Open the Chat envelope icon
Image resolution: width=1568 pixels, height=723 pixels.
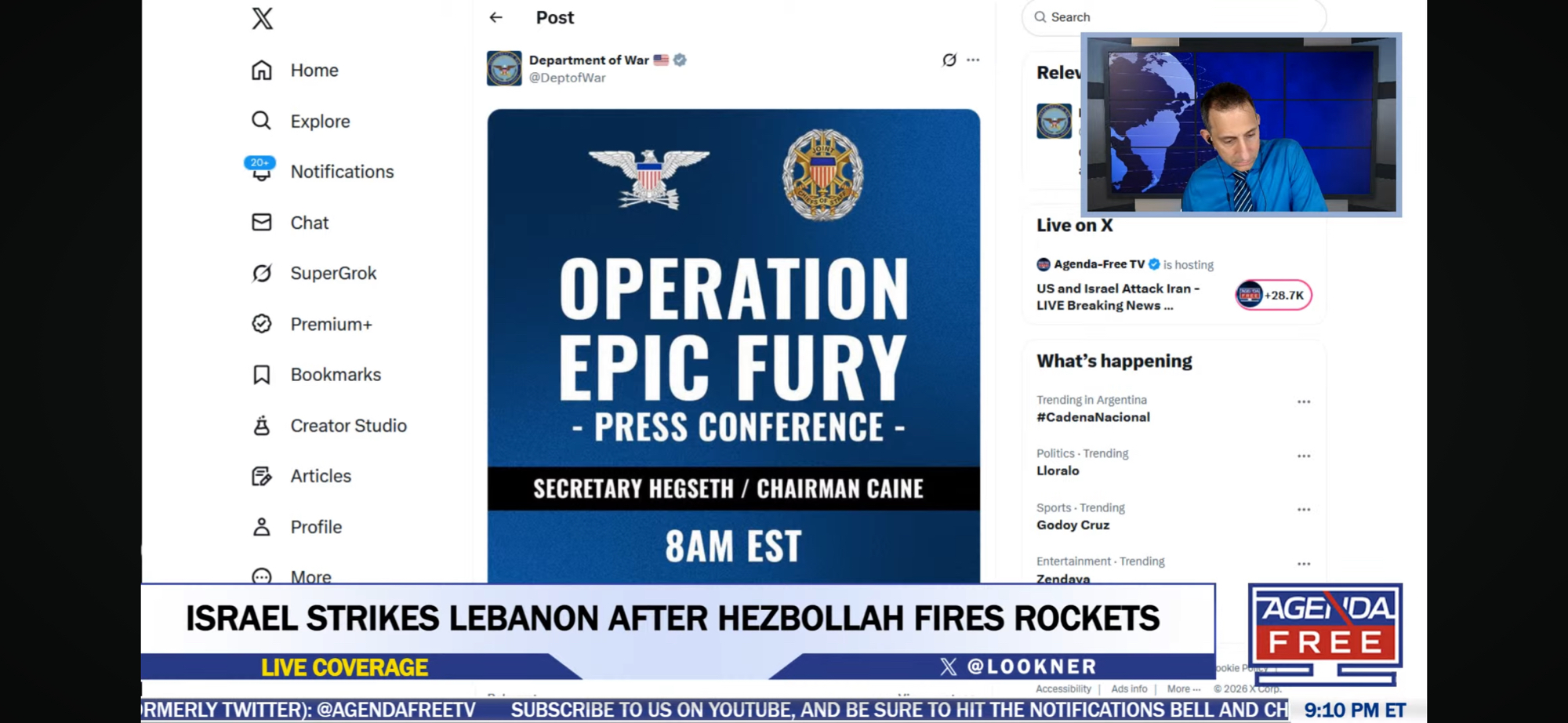point(262,222)
